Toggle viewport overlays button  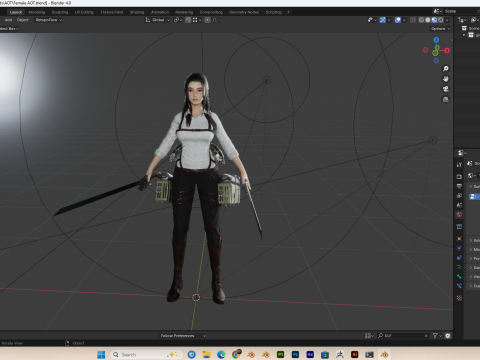point(398,20)
